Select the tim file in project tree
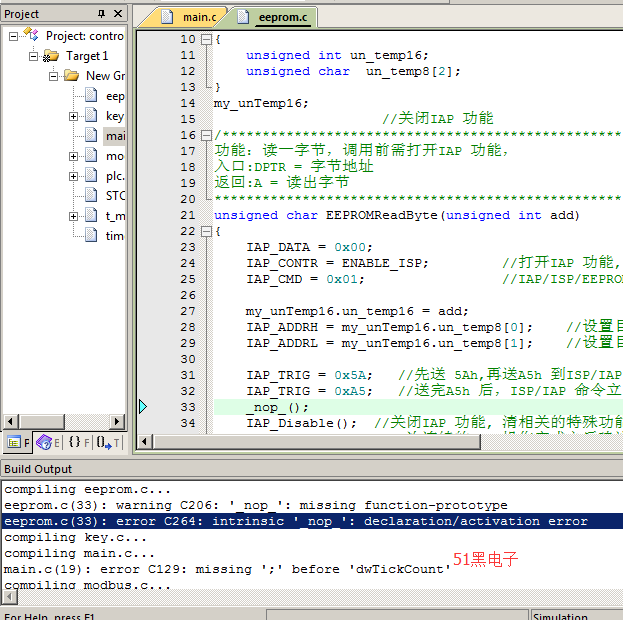 [114, 236]
